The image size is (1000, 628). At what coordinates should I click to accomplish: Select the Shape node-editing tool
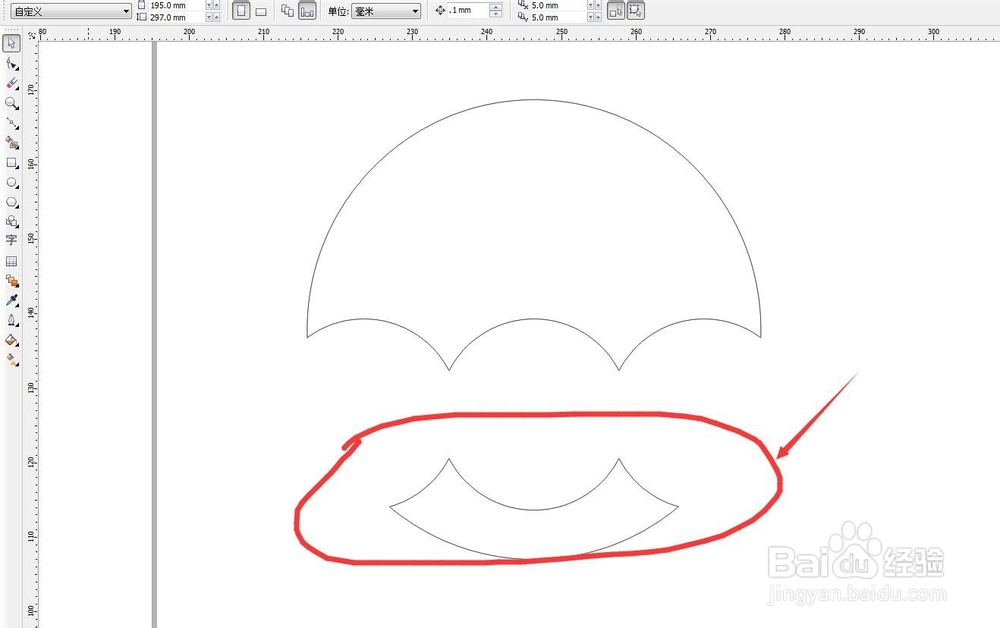[11, 64]
